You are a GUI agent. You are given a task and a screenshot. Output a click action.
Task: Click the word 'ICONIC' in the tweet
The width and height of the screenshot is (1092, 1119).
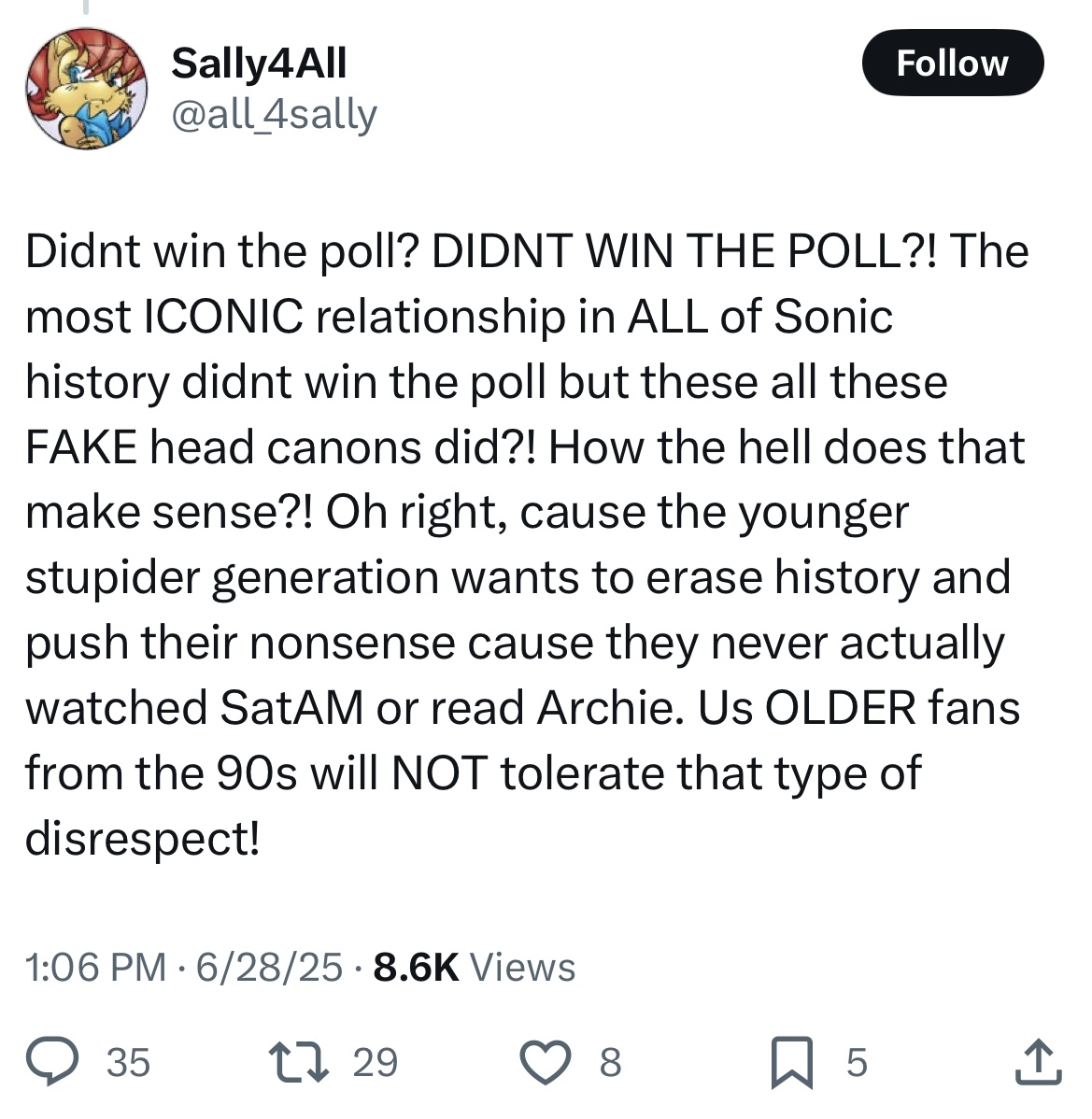[x=224, y=316]
